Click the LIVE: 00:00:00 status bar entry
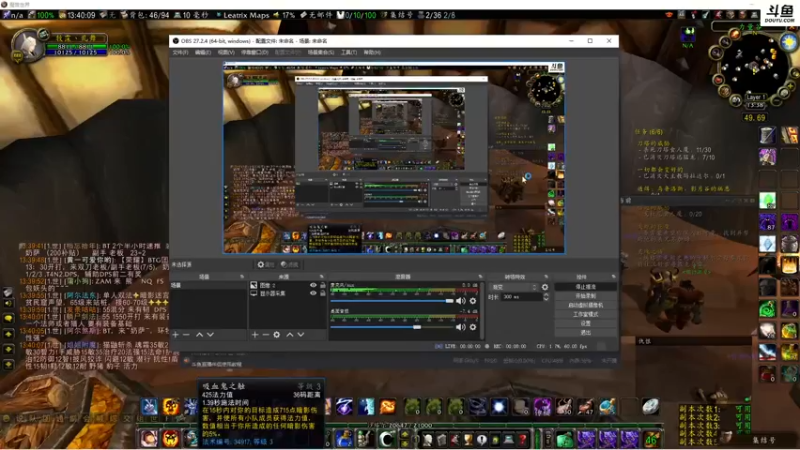 click(458, 346)
